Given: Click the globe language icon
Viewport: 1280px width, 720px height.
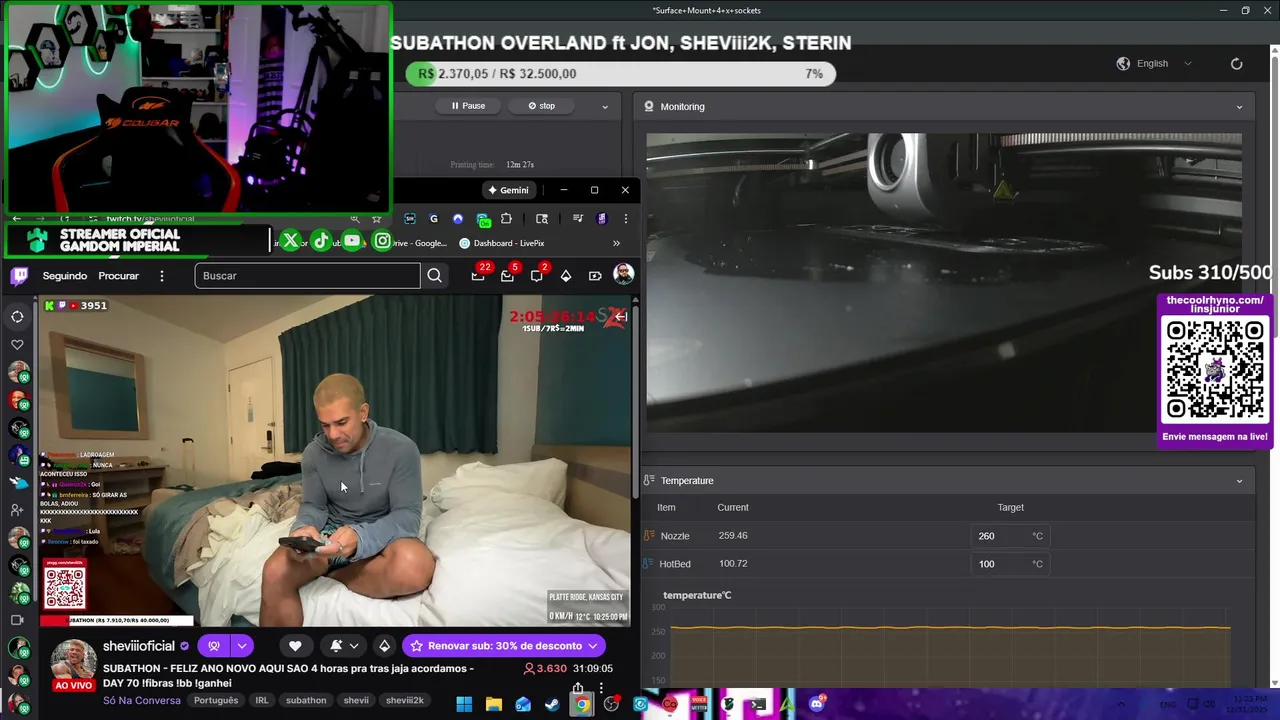Looking at the screenshot, I should coord(1123,64).
